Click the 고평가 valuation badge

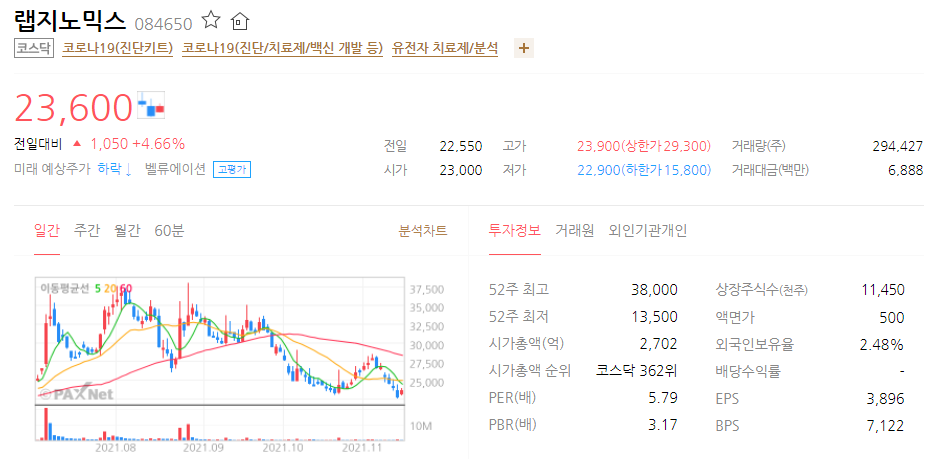232,170
